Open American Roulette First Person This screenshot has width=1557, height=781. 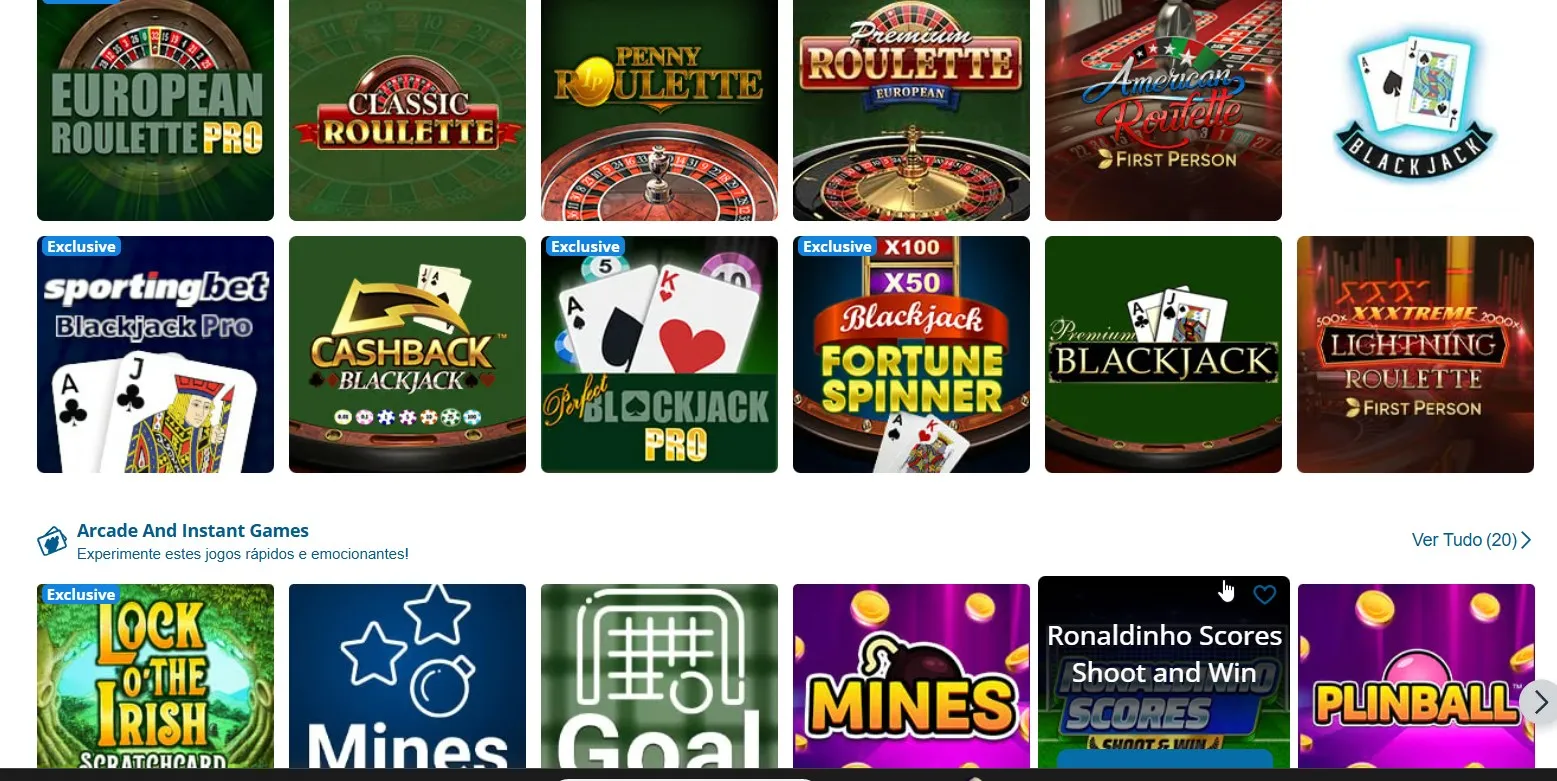coord(1163,110)
